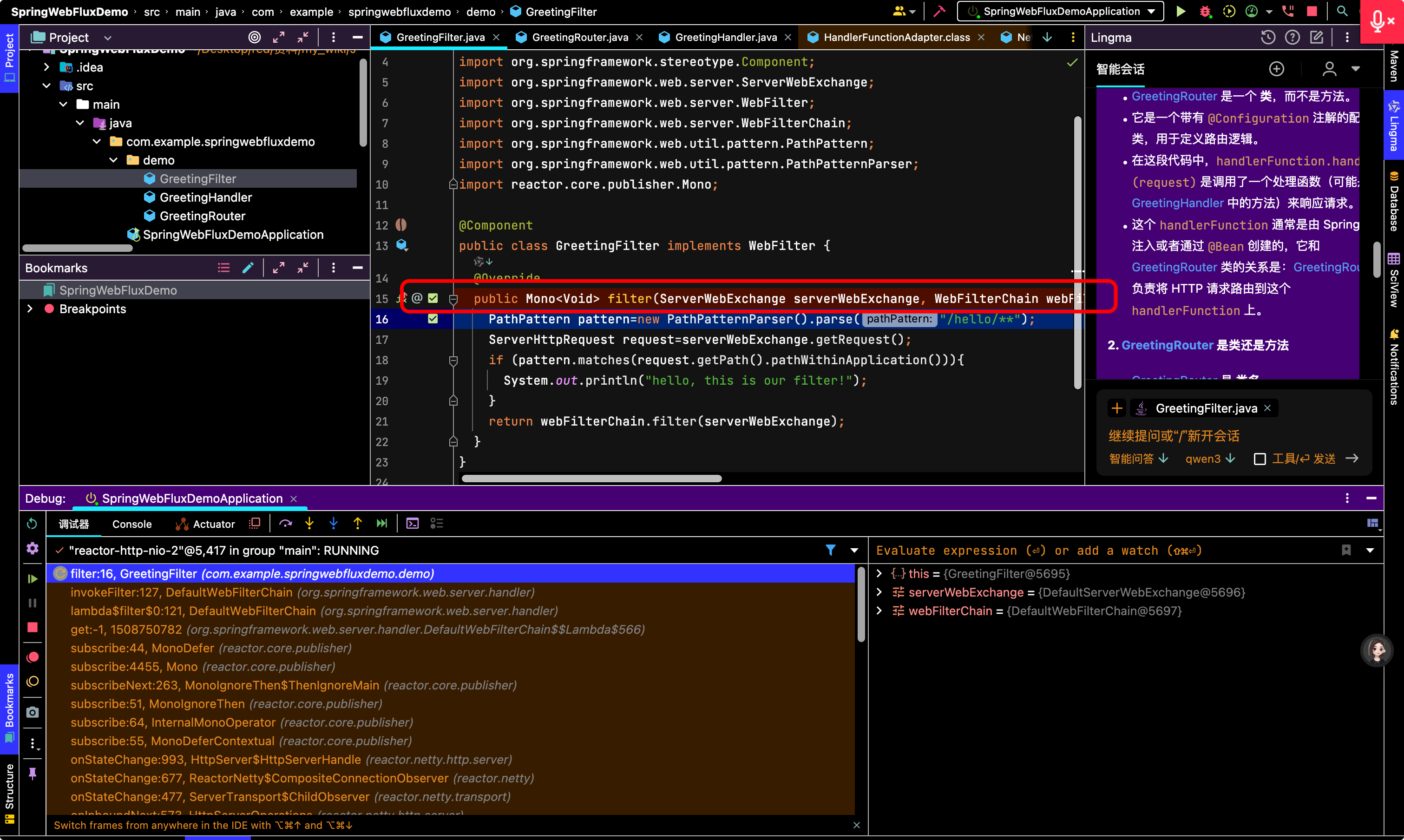Open the Actuator tab in Debug panel

coord(205,524)
